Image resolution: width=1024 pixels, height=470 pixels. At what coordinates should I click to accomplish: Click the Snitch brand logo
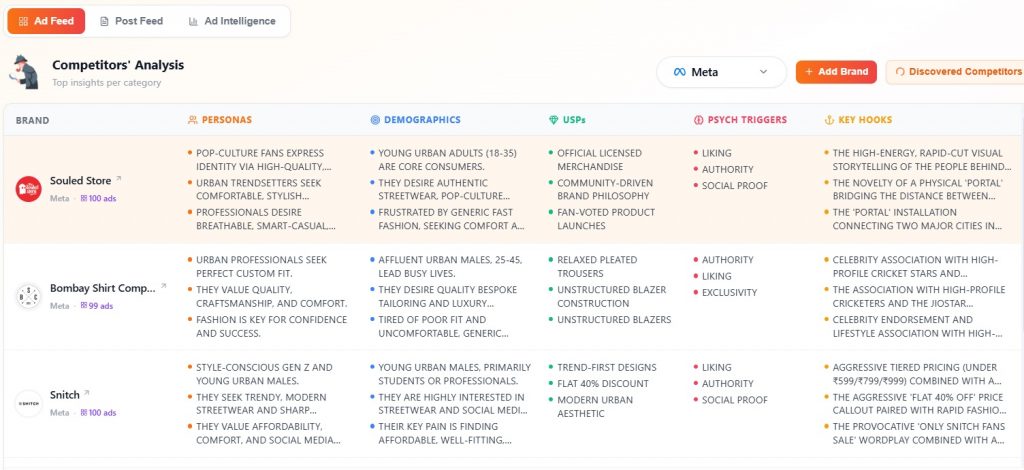tap(29, 403)
